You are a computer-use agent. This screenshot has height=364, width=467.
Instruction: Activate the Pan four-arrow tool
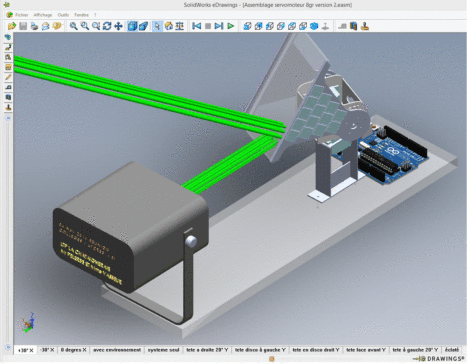pyautogui.click(x=118, y=26)
